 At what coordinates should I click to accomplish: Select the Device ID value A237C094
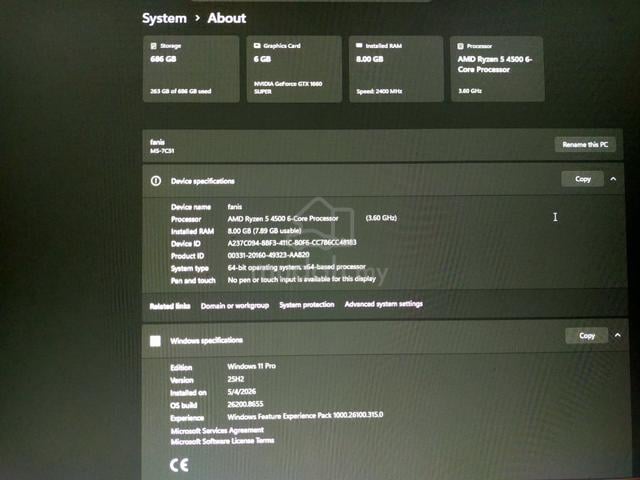(x=292, y=243)
